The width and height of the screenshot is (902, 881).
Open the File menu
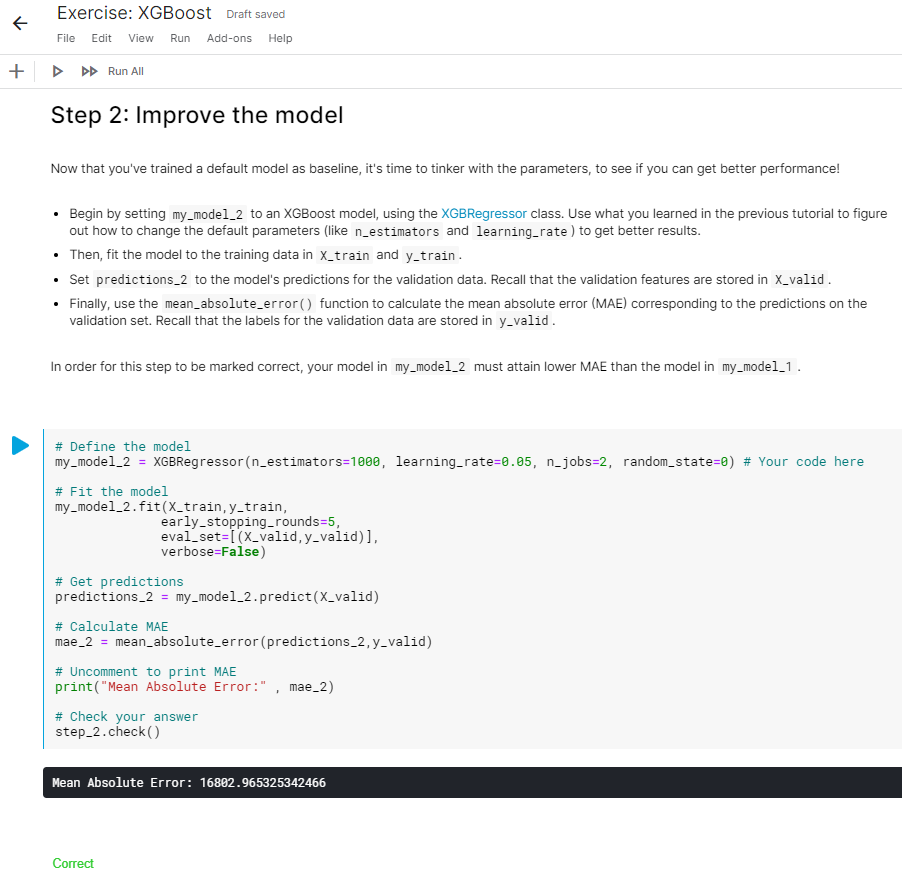[x=66, y=38]
